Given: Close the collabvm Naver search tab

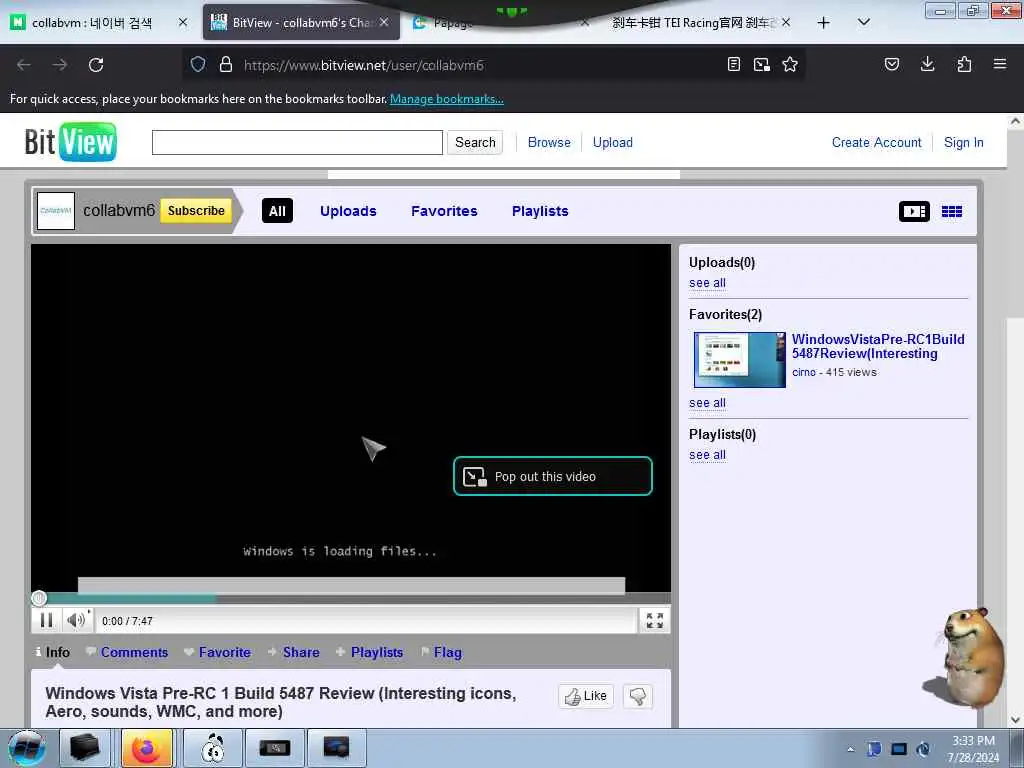Looking at the screenshot, I should [x=183, y=22].
